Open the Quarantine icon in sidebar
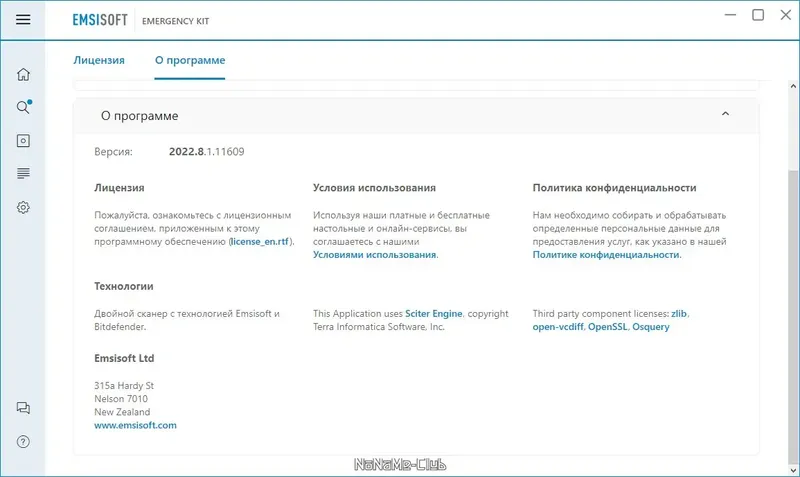Viewport: 800px width, 477px height. pyautogui.click(x=23, y=141)
